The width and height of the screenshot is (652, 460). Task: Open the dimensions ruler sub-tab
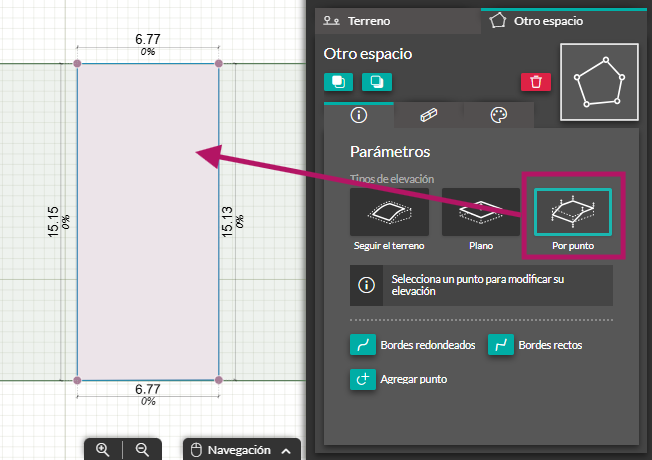pos(429,115)
